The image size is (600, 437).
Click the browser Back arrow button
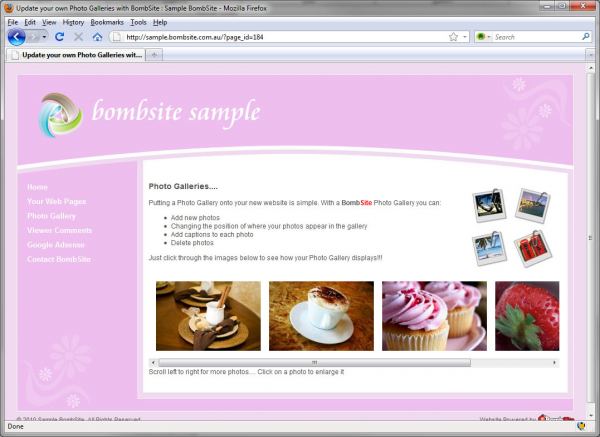[16, 37]
